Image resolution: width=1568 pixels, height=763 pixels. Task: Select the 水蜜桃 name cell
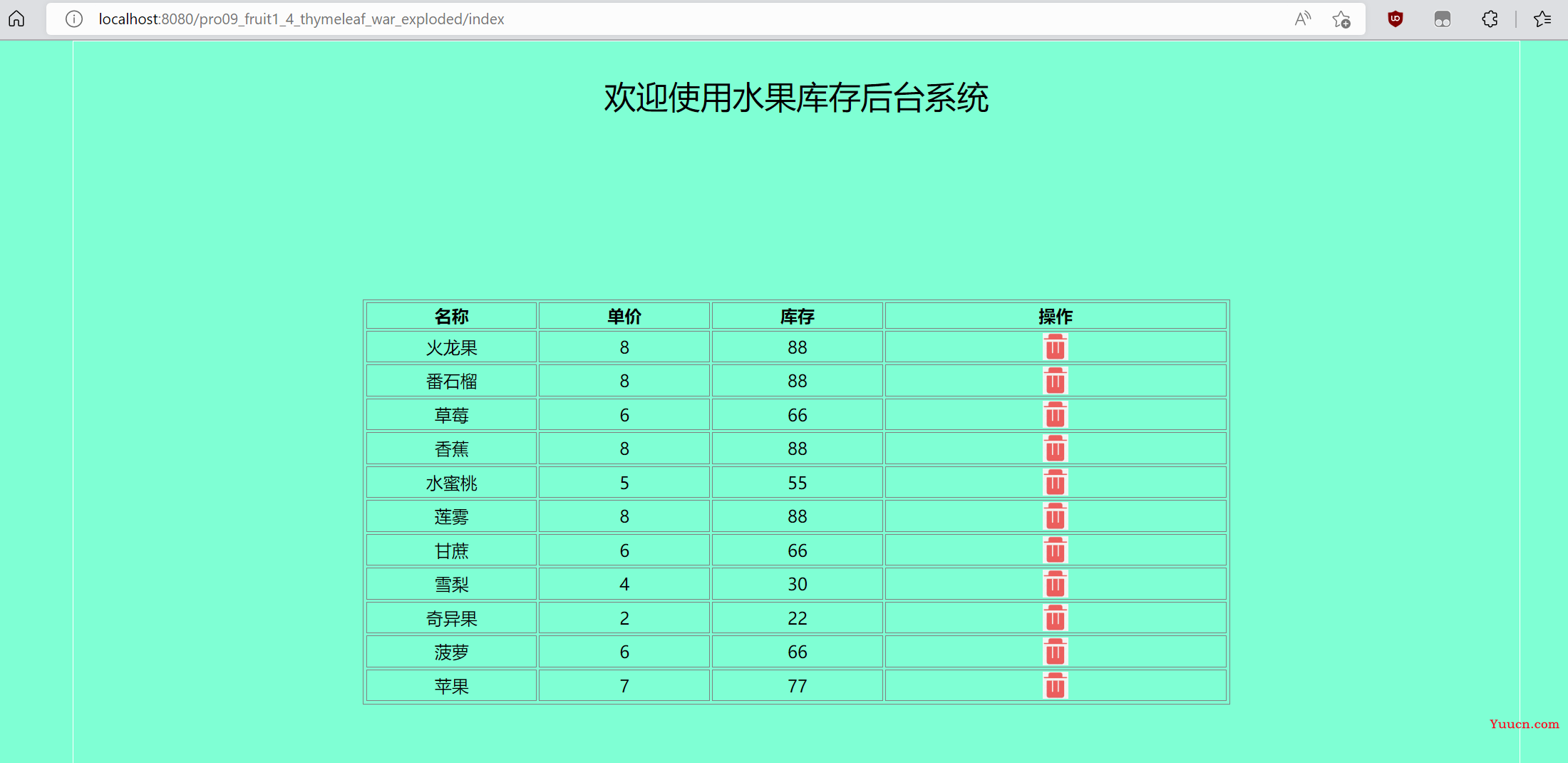(451, 483)
